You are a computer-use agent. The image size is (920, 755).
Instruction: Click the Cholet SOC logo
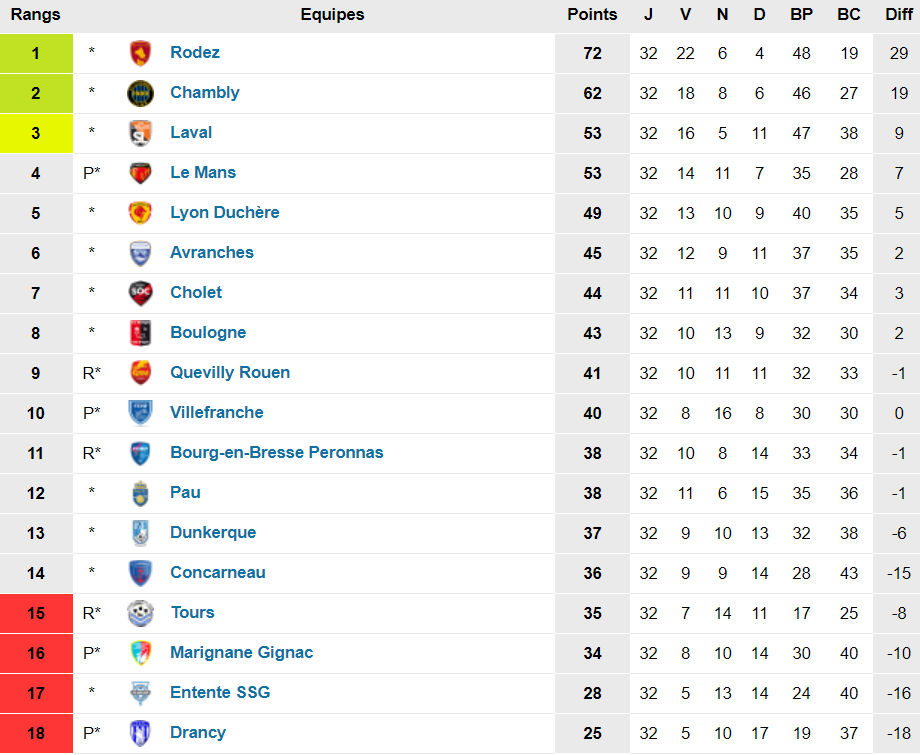click(x=141, y=293)
